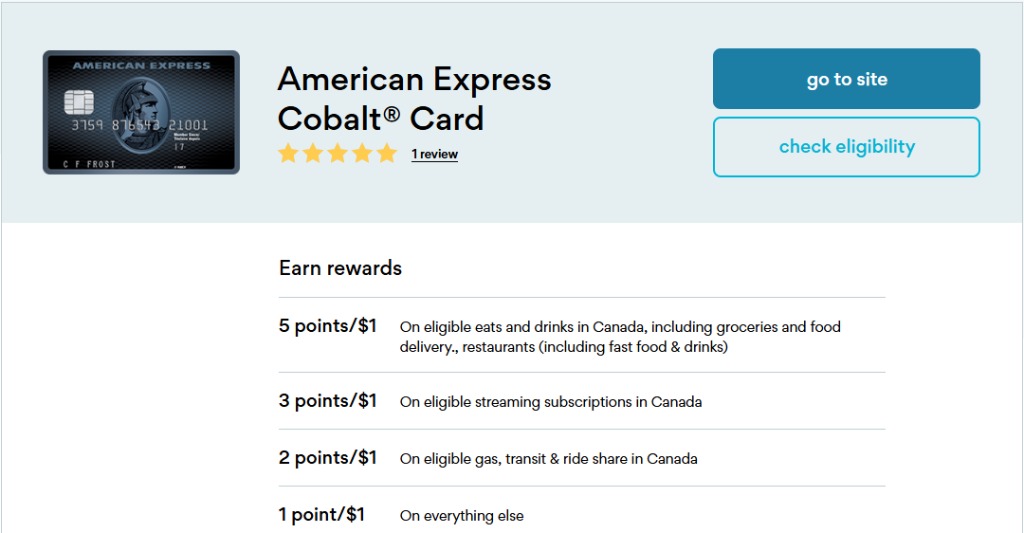Click the fourth yellow rating star

[x=362, y=154]
